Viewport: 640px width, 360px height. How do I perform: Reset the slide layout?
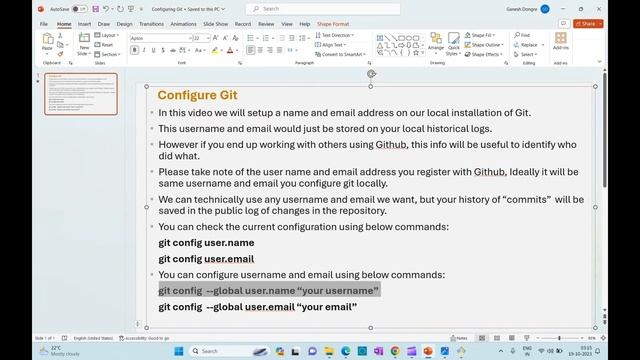click(104, 45)
